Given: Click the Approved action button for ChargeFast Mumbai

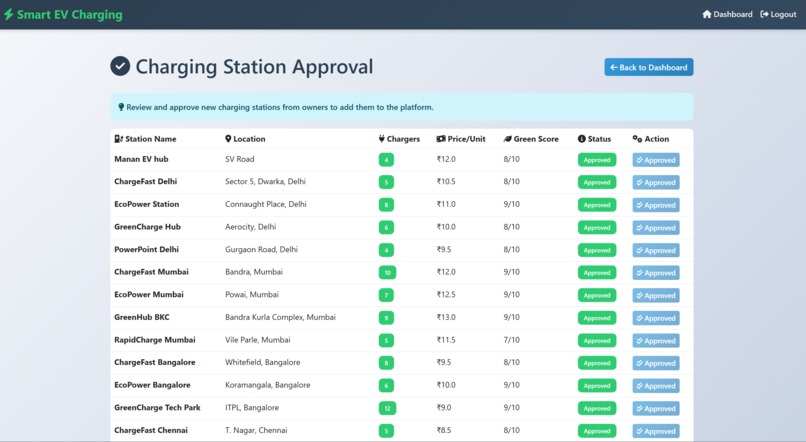Looking at the screenshot, I should point(656,273).
